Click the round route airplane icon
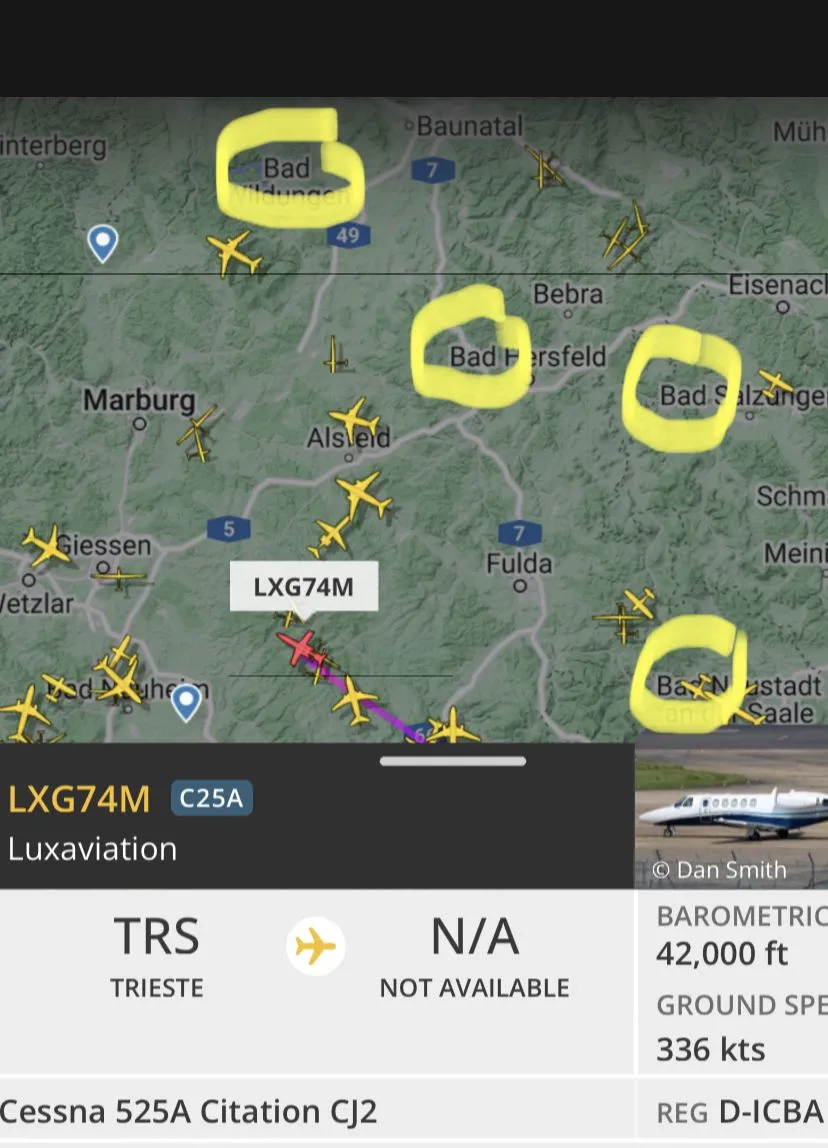The width and height of the screenshot is (828, 1148). [316, 946]
